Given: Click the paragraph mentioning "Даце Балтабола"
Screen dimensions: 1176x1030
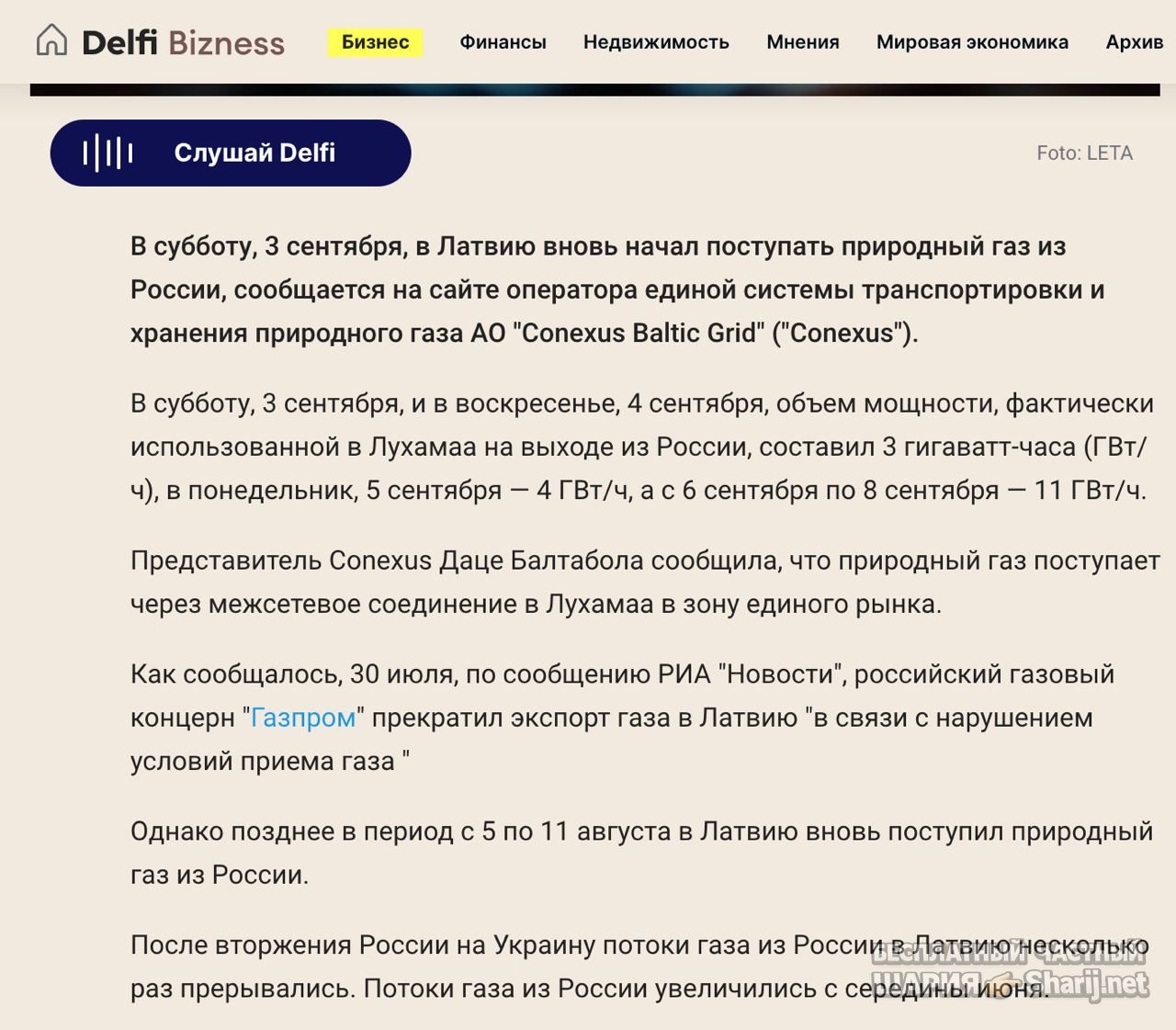Looking at the screenshot, I should (x=645, y=583).
